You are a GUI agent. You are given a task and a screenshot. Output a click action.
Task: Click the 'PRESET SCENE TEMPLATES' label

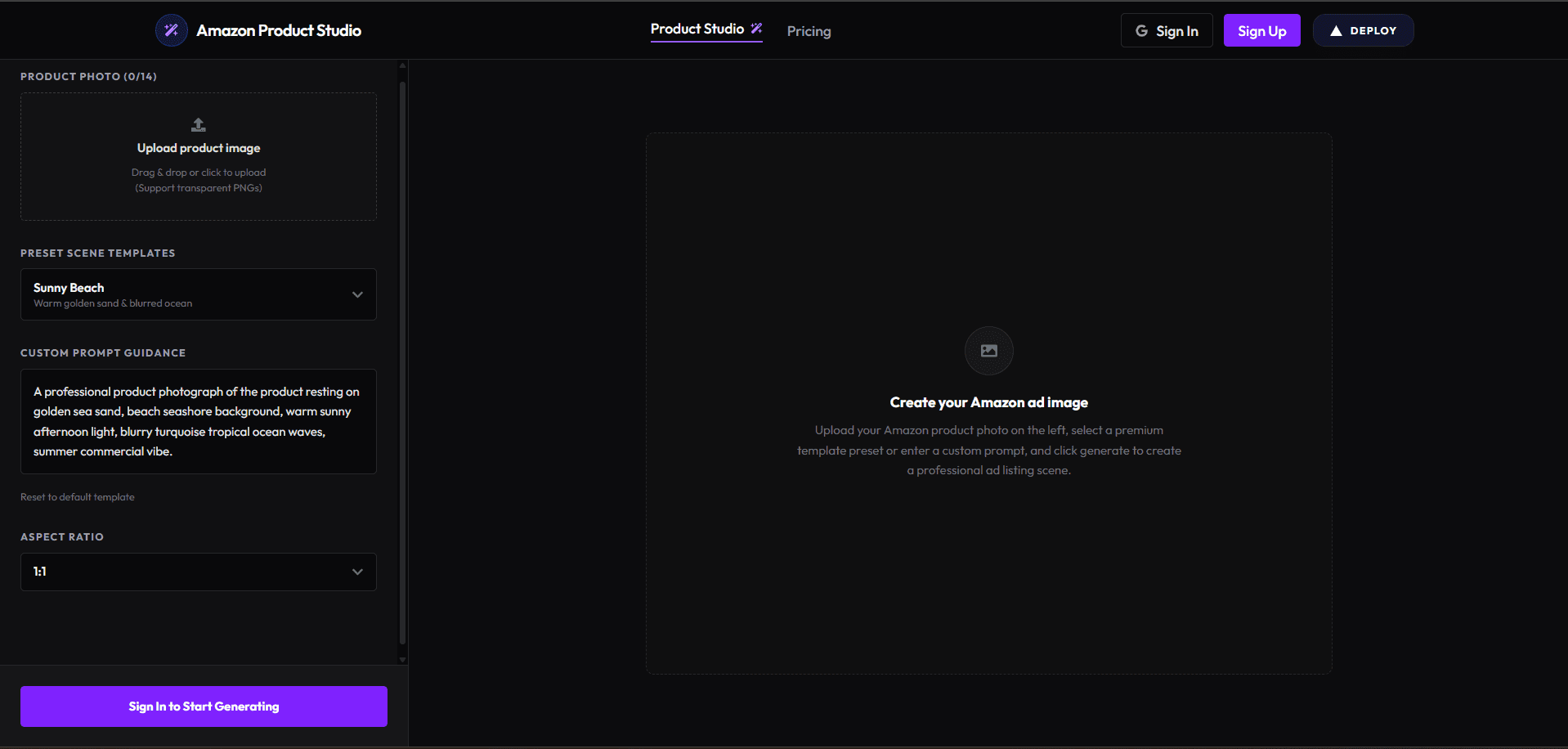pos(98,253)
